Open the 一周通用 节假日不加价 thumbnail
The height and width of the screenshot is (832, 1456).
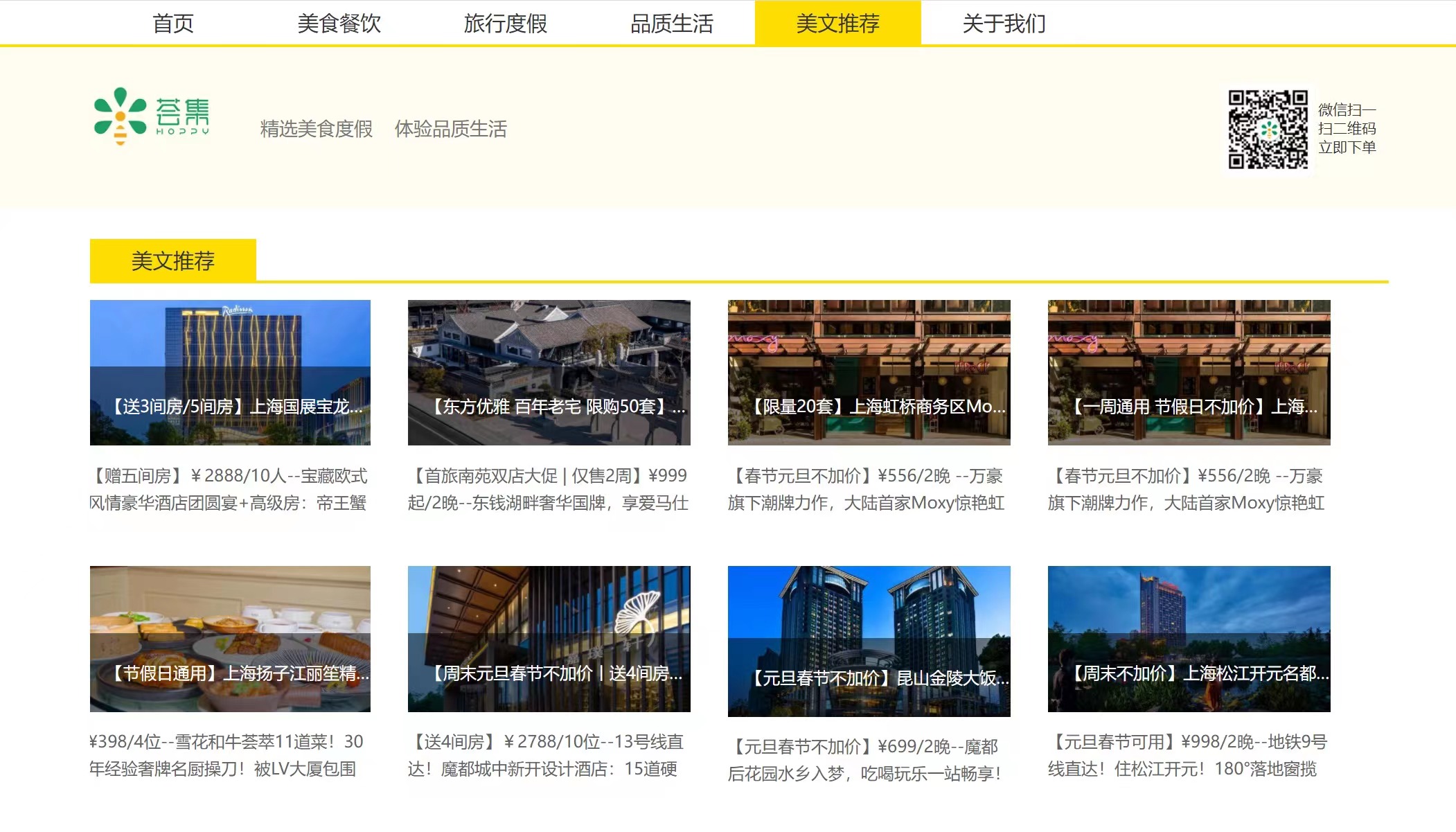tap(1189, 372)
